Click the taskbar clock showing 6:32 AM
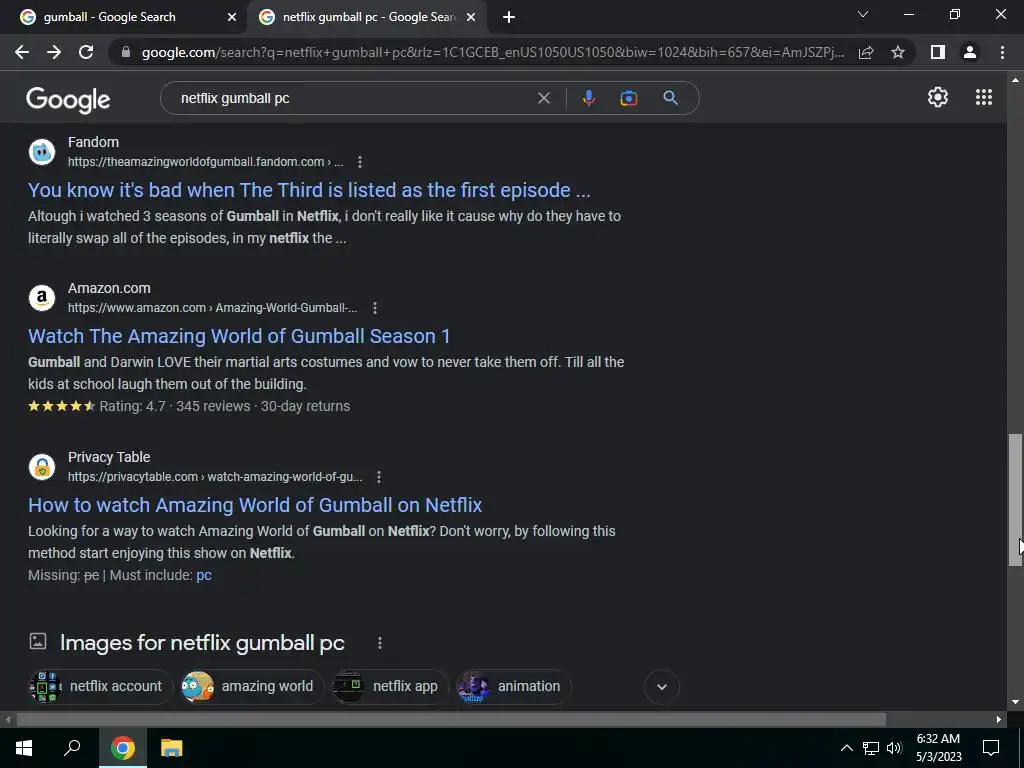This screenshot has height=768, width=1024. [x=938, y=748]
